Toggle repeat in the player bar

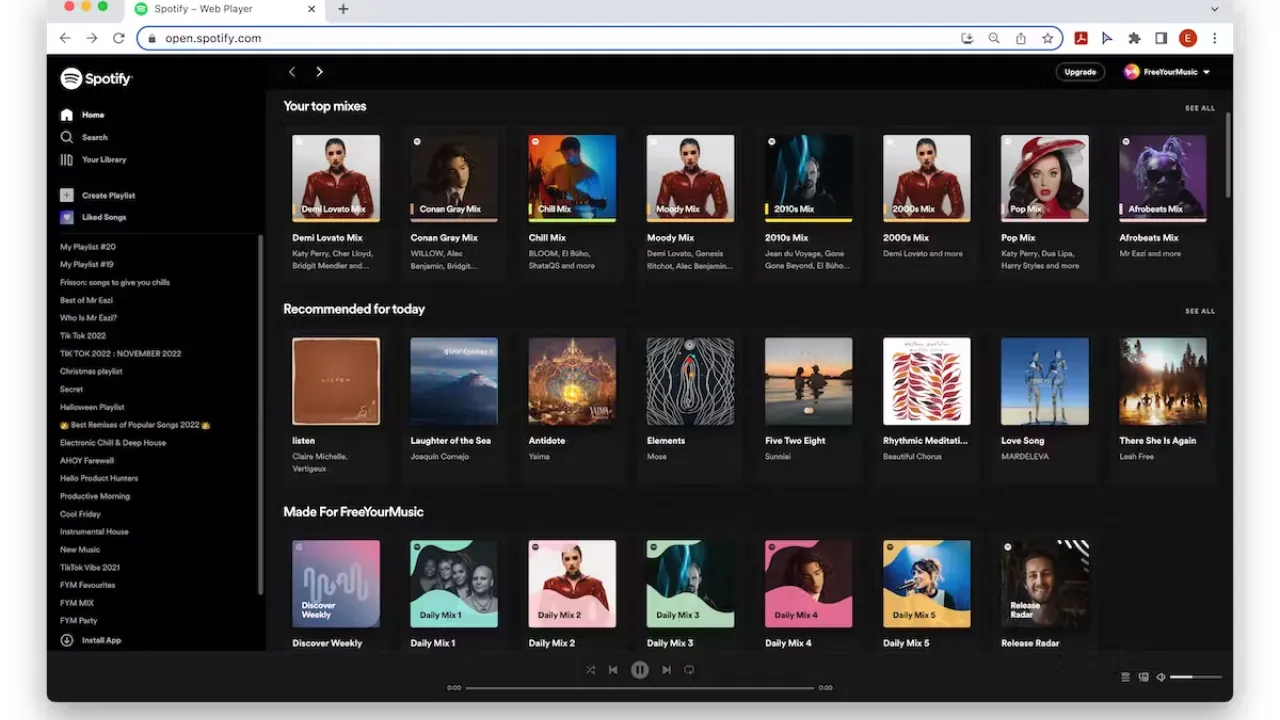coord(689,670)
